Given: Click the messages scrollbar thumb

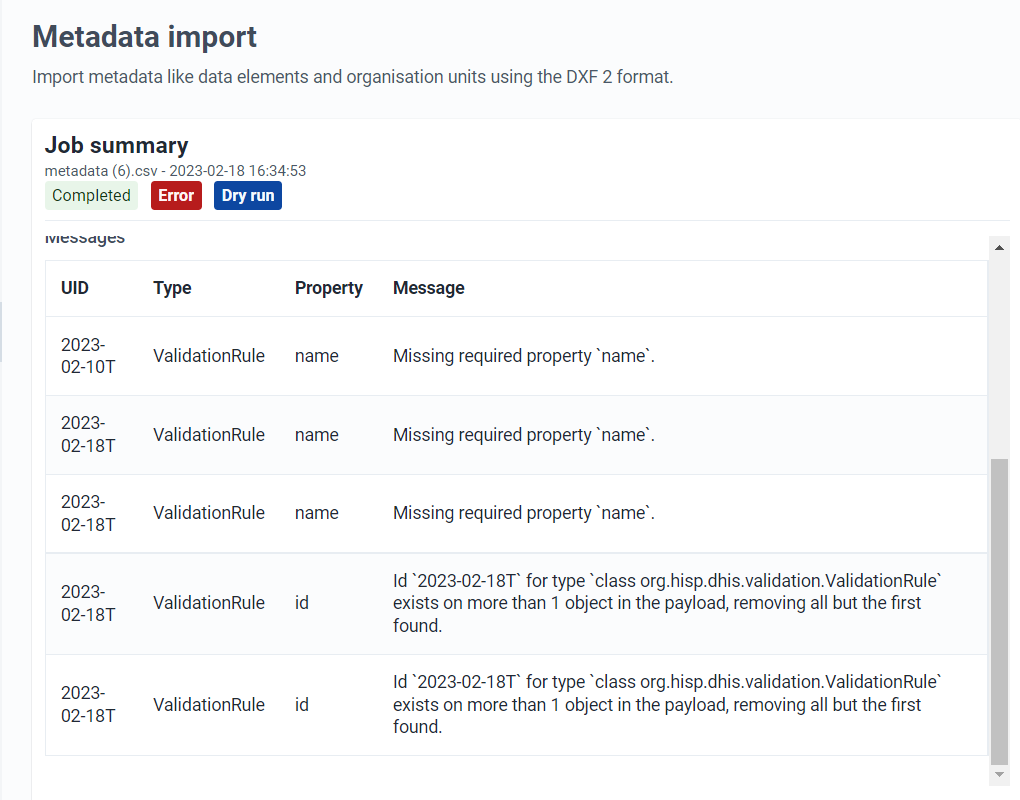Looking at the screenshot, I should point(999,611).
